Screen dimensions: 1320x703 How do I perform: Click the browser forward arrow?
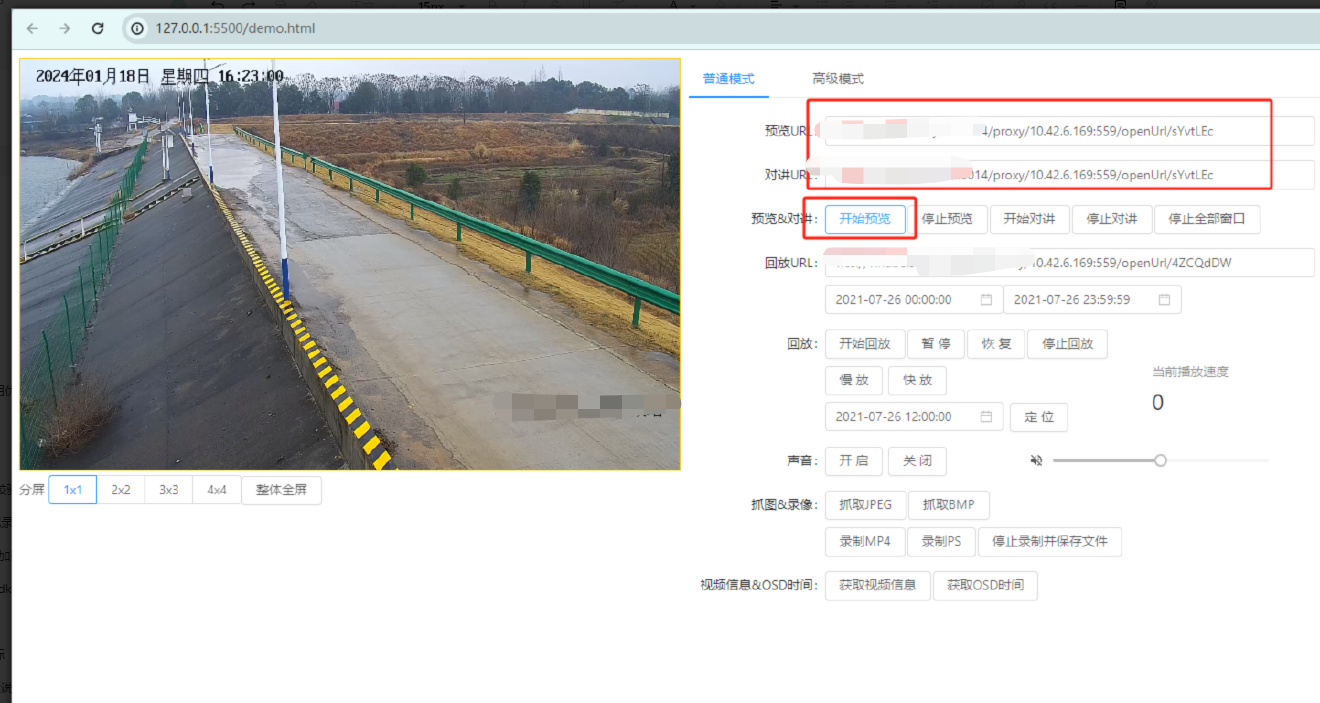tap(65, 28)
